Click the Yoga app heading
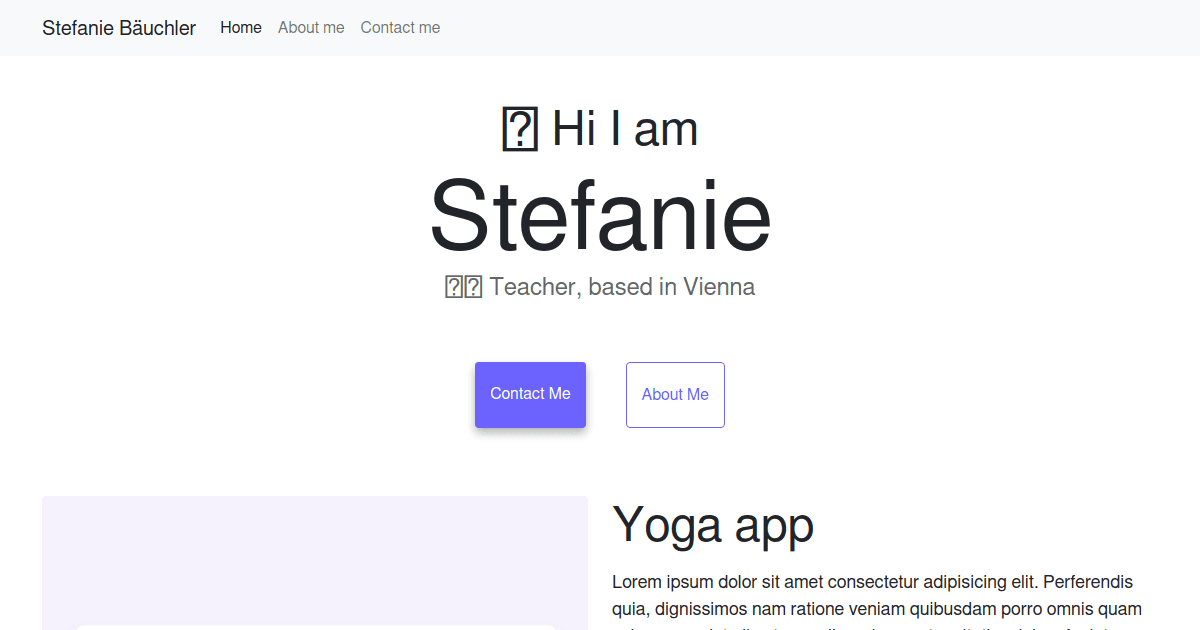Screen dimensions: 1200x630 pos(713,524)
